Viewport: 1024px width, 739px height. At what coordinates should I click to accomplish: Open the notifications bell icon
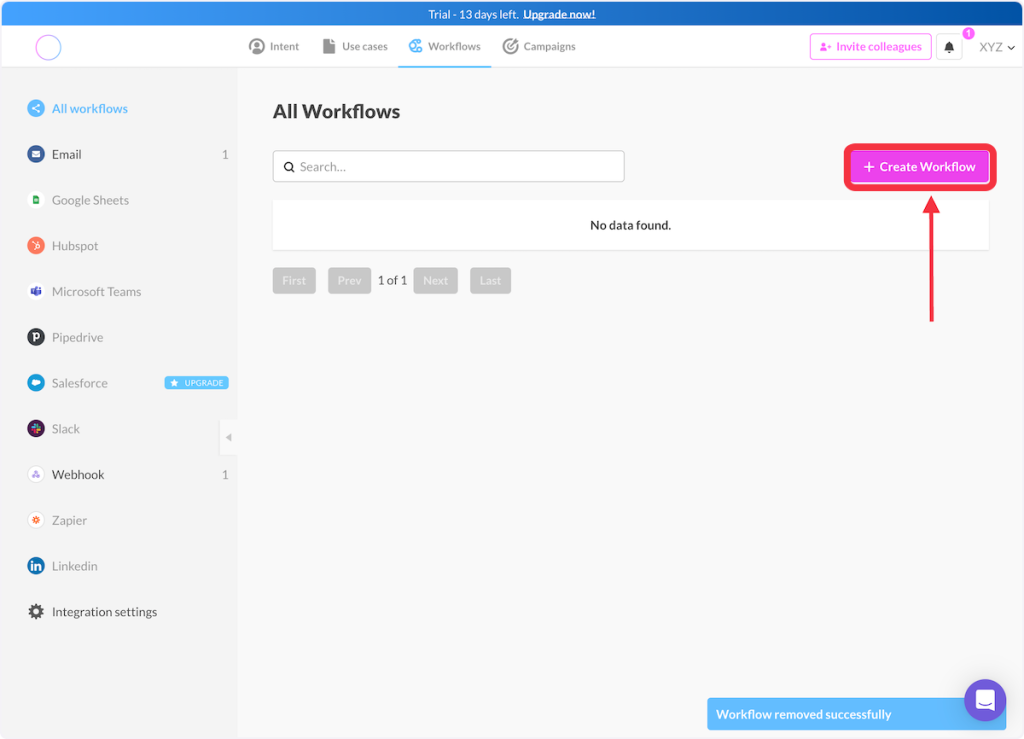949,47
